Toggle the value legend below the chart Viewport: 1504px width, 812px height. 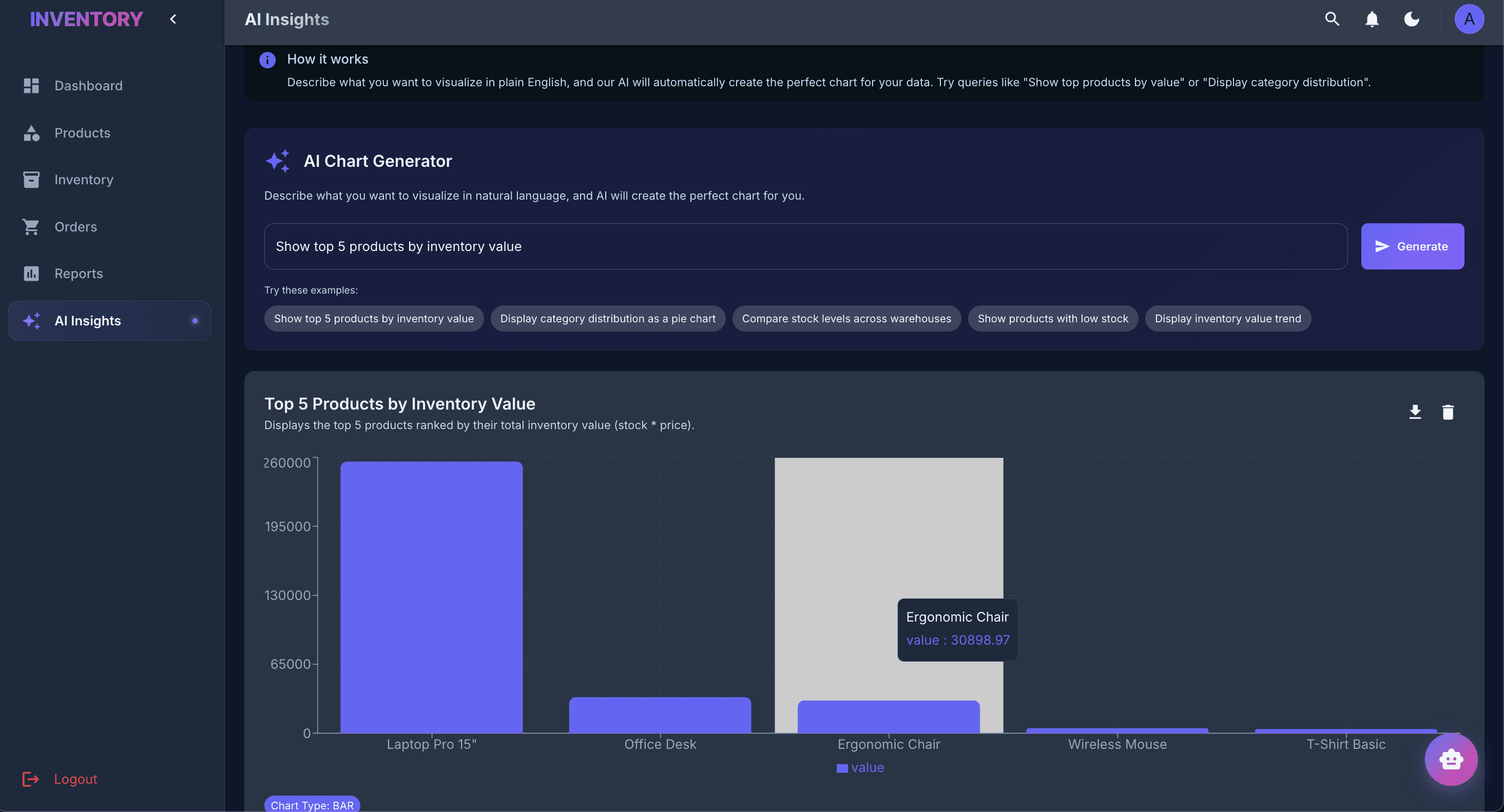[860, 768]
